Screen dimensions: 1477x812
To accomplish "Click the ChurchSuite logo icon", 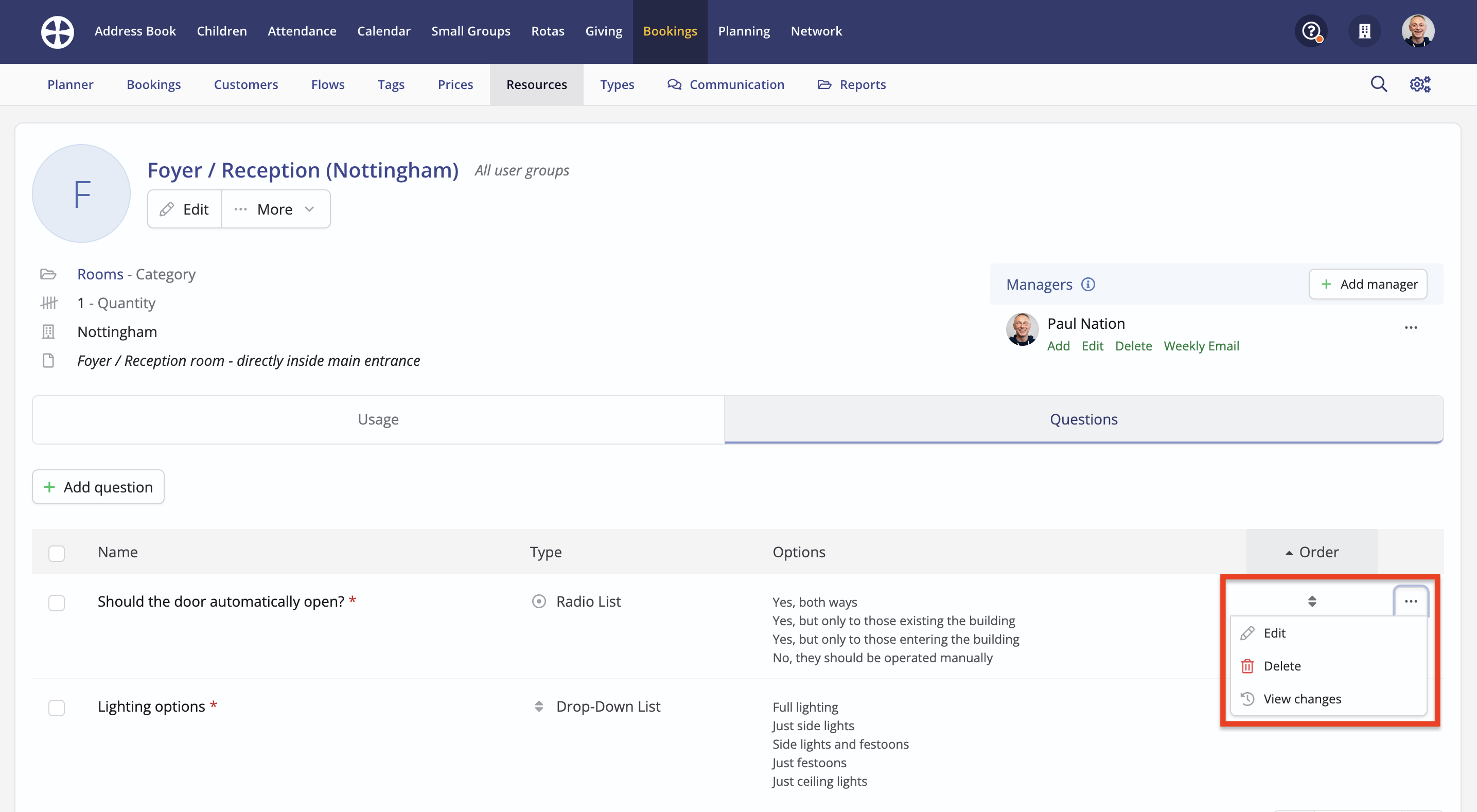I will (x=57, y=31).
